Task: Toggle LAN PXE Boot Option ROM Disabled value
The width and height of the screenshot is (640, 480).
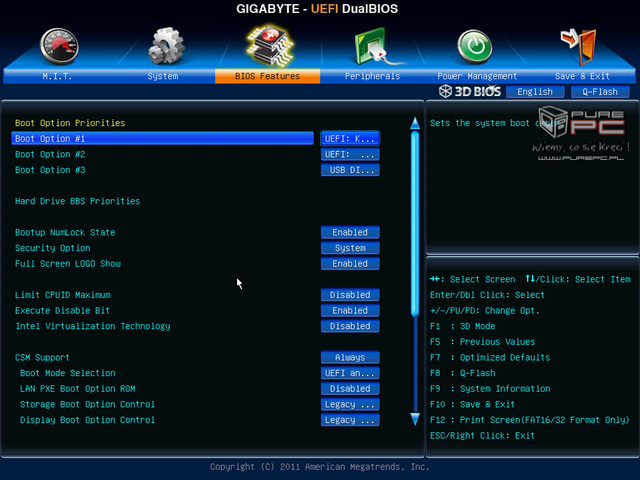Action: tap(350, 389)
